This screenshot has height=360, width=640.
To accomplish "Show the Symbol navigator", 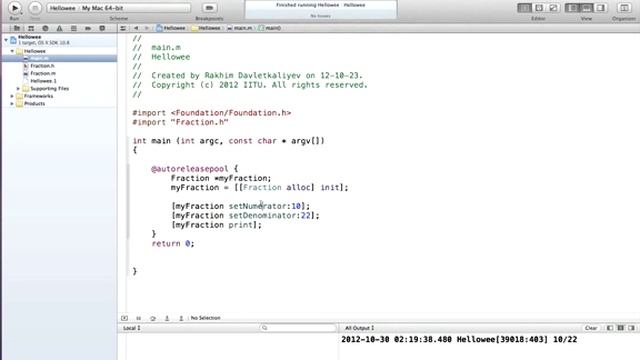I will pyautogui.click(x=31, y=28).
